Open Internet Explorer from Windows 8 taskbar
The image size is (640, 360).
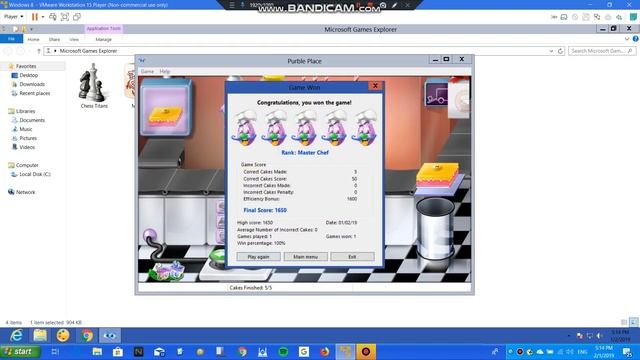tap(16, 336)
